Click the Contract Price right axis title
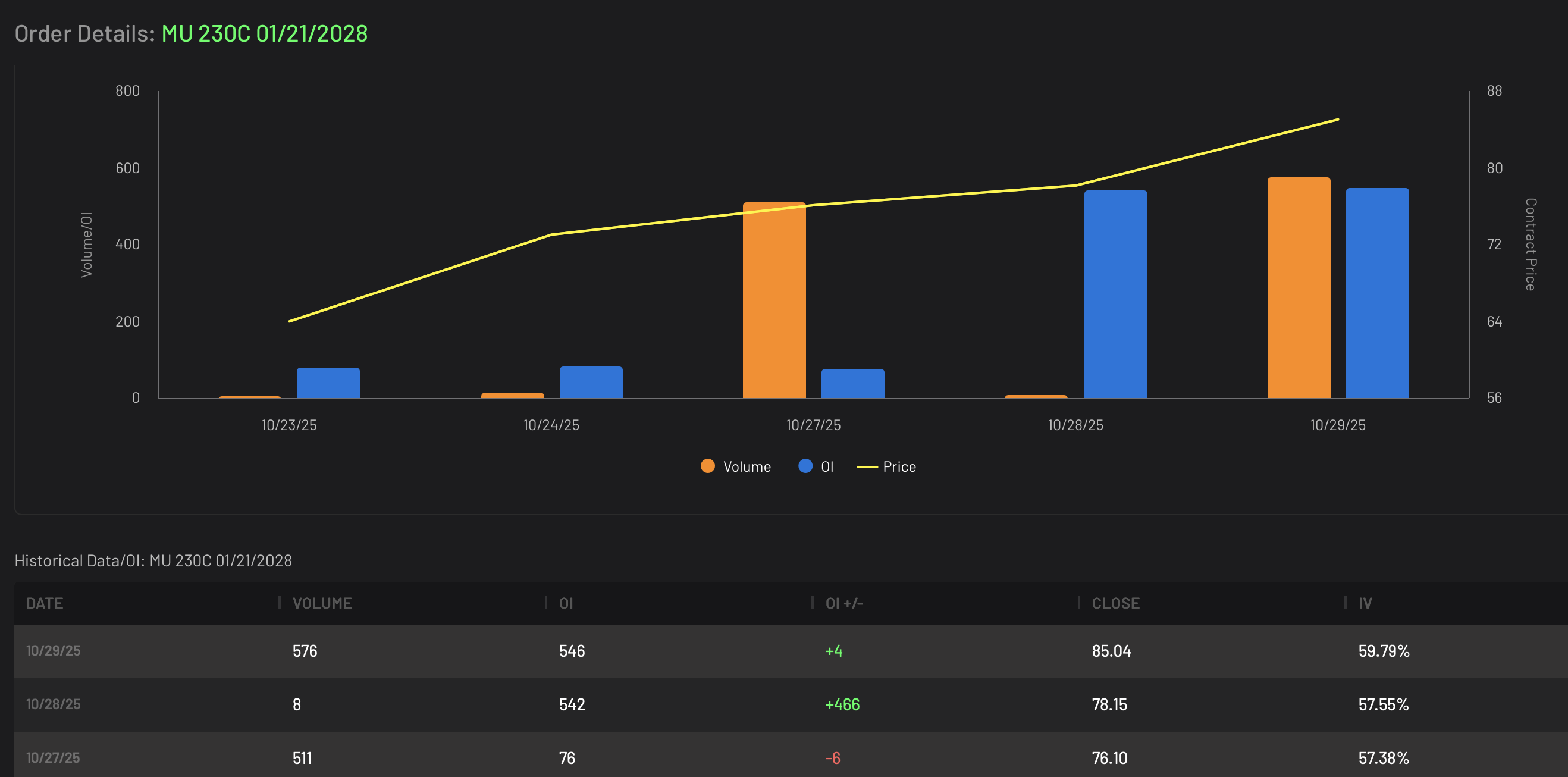The width and height of the screenshot is (1568, 777). (x=1531, y=244)
